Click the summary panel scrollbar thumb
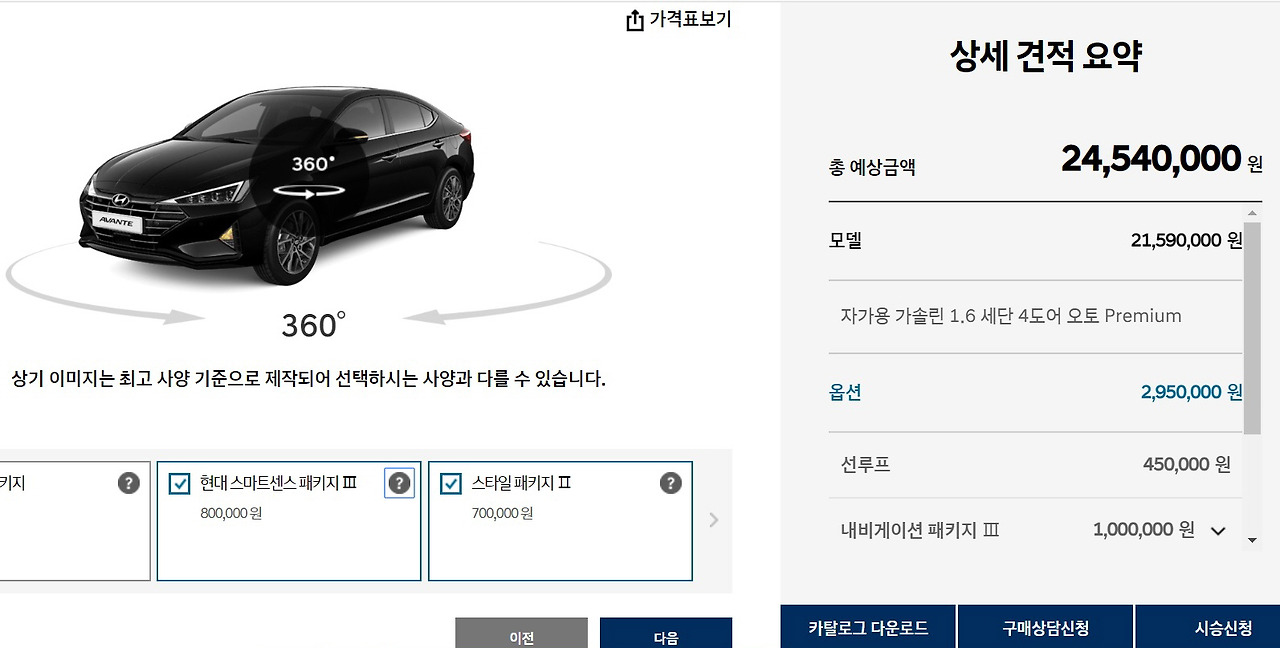This screenshot has height=648, width=1280. click(1253, 328)
